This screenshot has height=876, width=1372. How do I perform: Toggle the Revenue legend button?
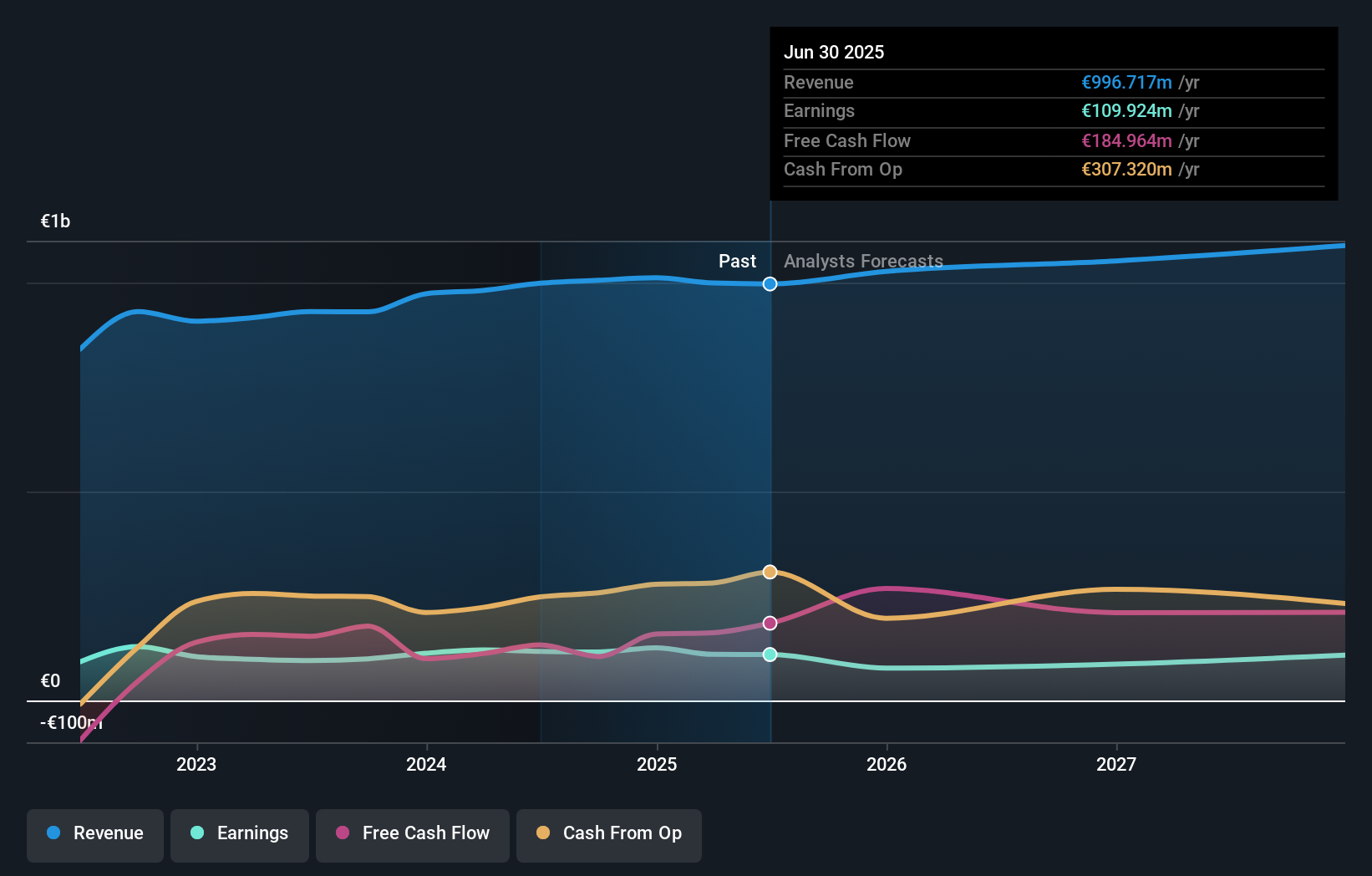95,835
